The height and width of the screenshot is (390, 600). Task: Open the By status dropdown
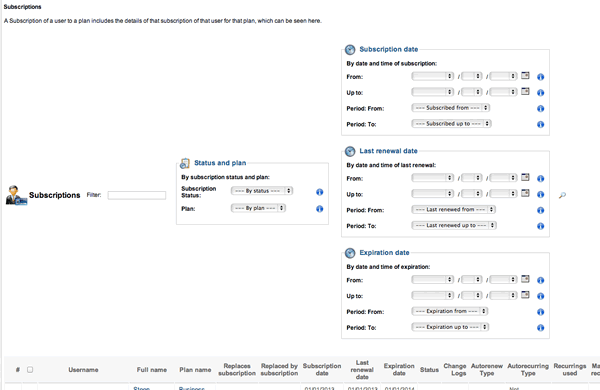(262, 191)
